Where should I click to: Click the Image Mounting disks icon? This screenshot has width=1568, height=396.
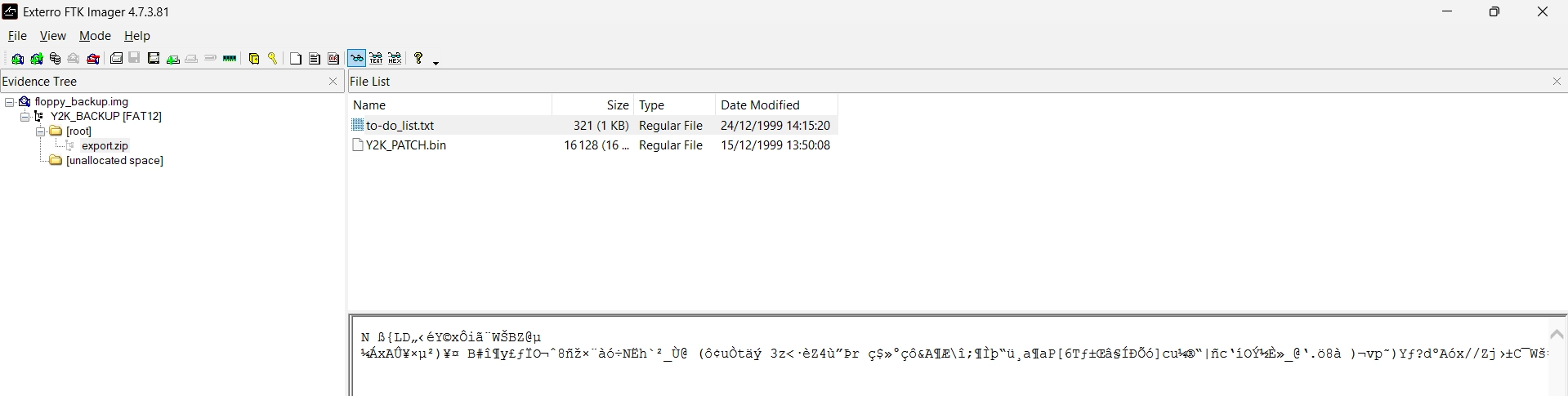[x=55, y=59]
